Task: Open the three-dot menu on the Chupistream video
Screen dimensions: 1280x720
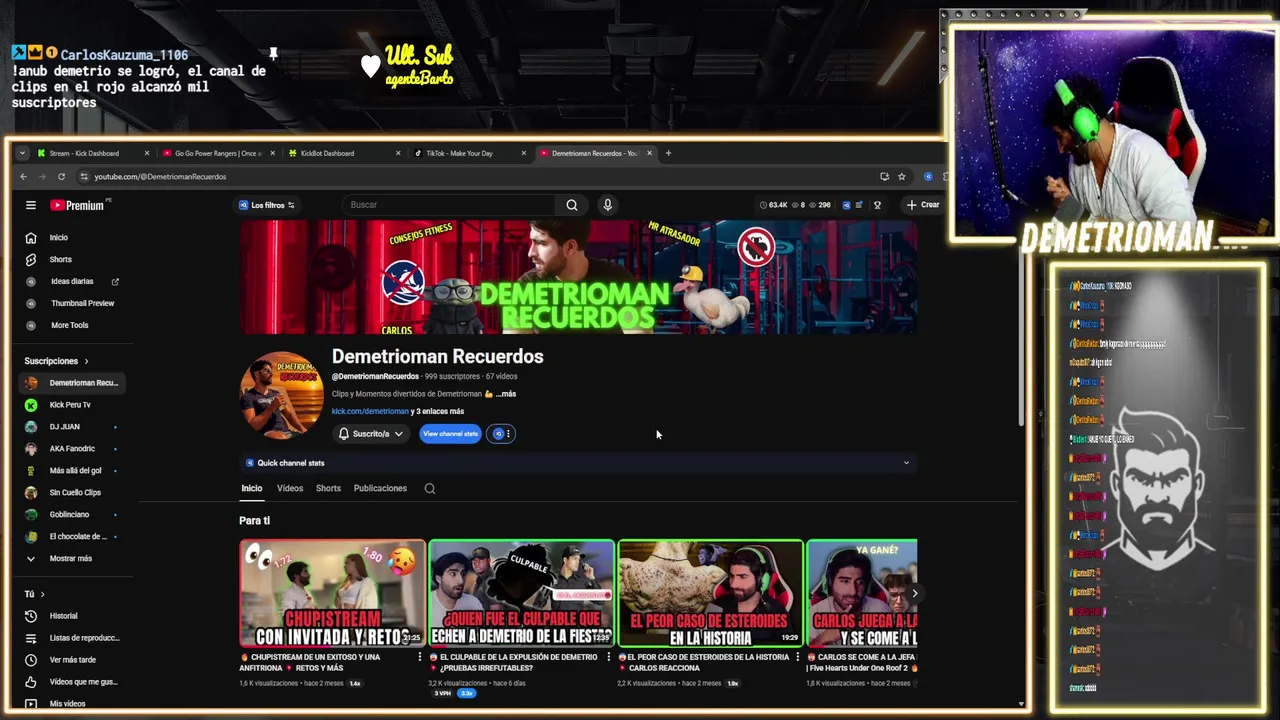Action: click(x=419, y=658)
